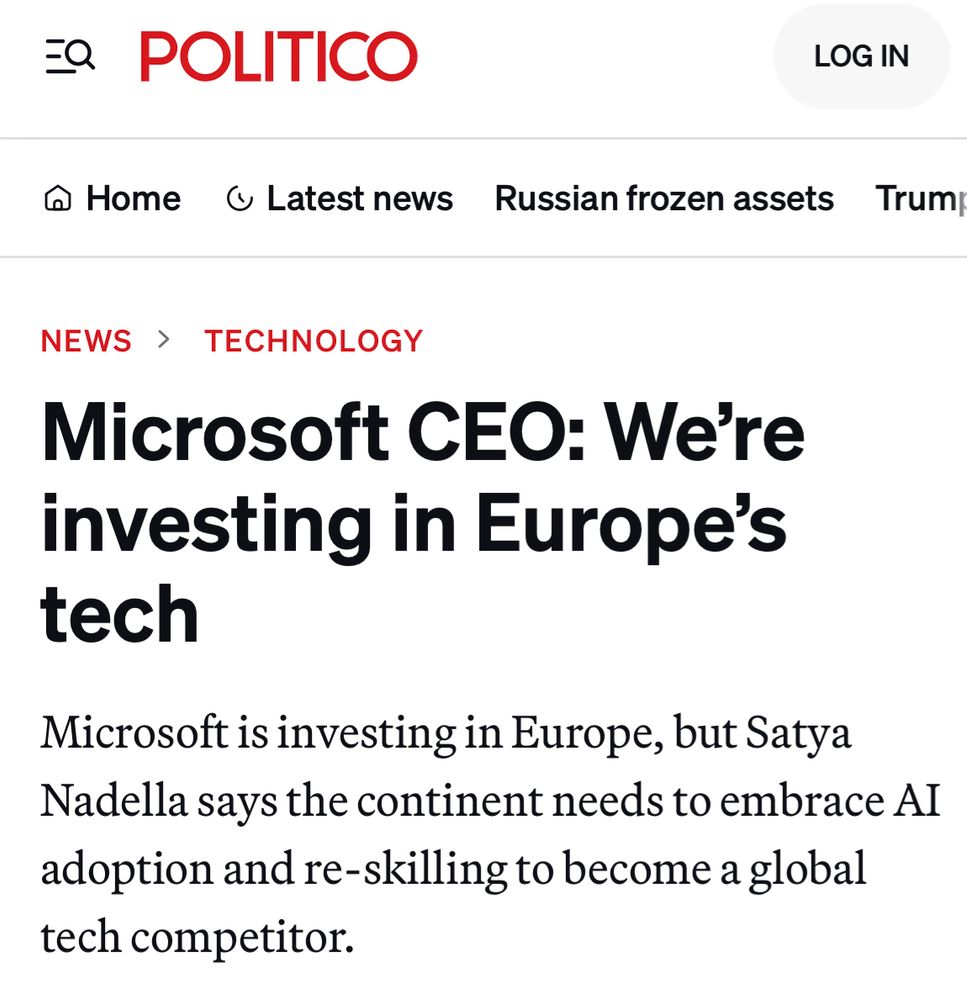Follow the NEWS breadcrumb link
Viewport: 967px width, 1000px height.
[86, 341]
